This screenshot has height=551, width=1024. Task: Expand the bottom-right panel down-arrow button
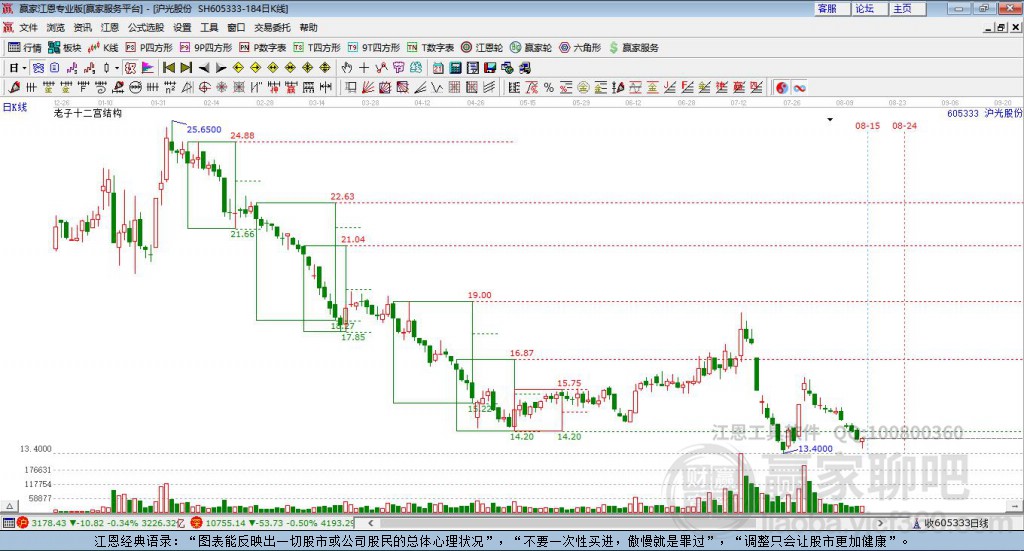pos(1015,506)
